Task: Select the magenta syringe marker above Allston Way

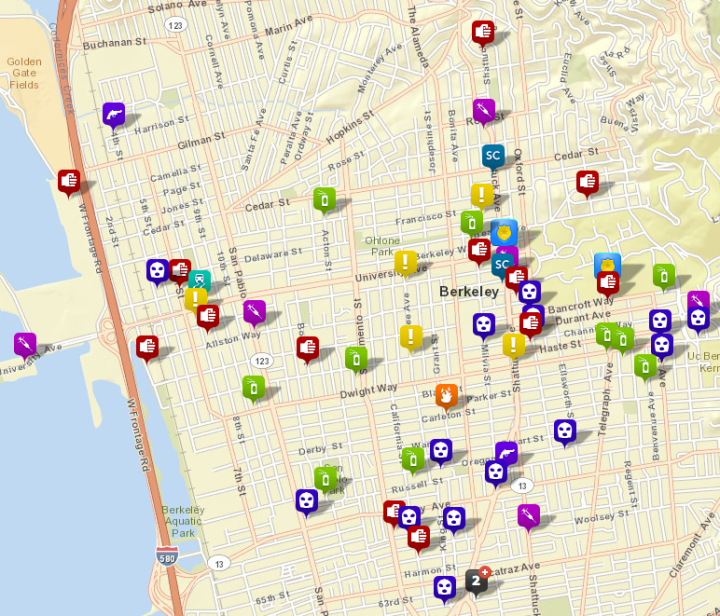Action: 255,313
